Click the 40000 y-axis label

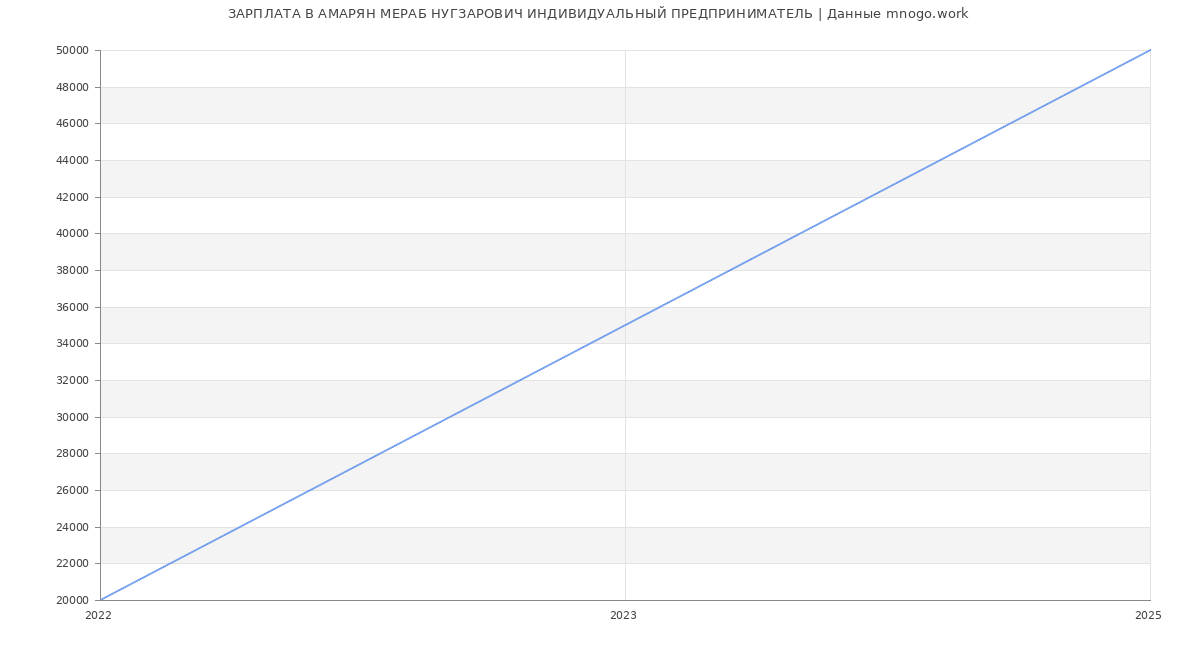[x=73, y=234]
